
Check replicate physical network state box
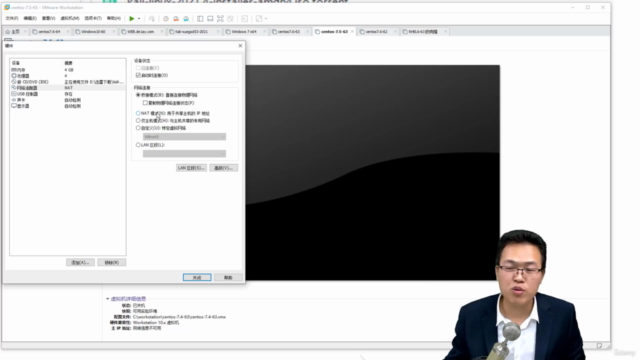(145, 103)
